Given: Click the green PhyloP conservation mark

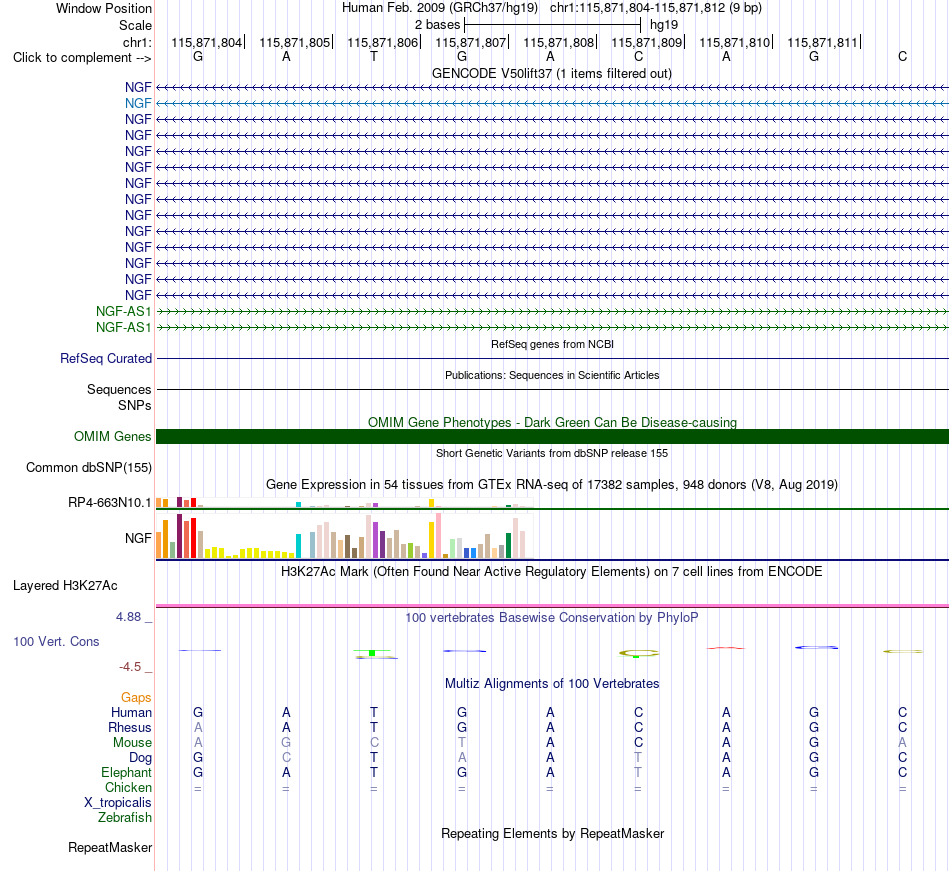Looking at the screenshot, I should click(x=372, y=653).
